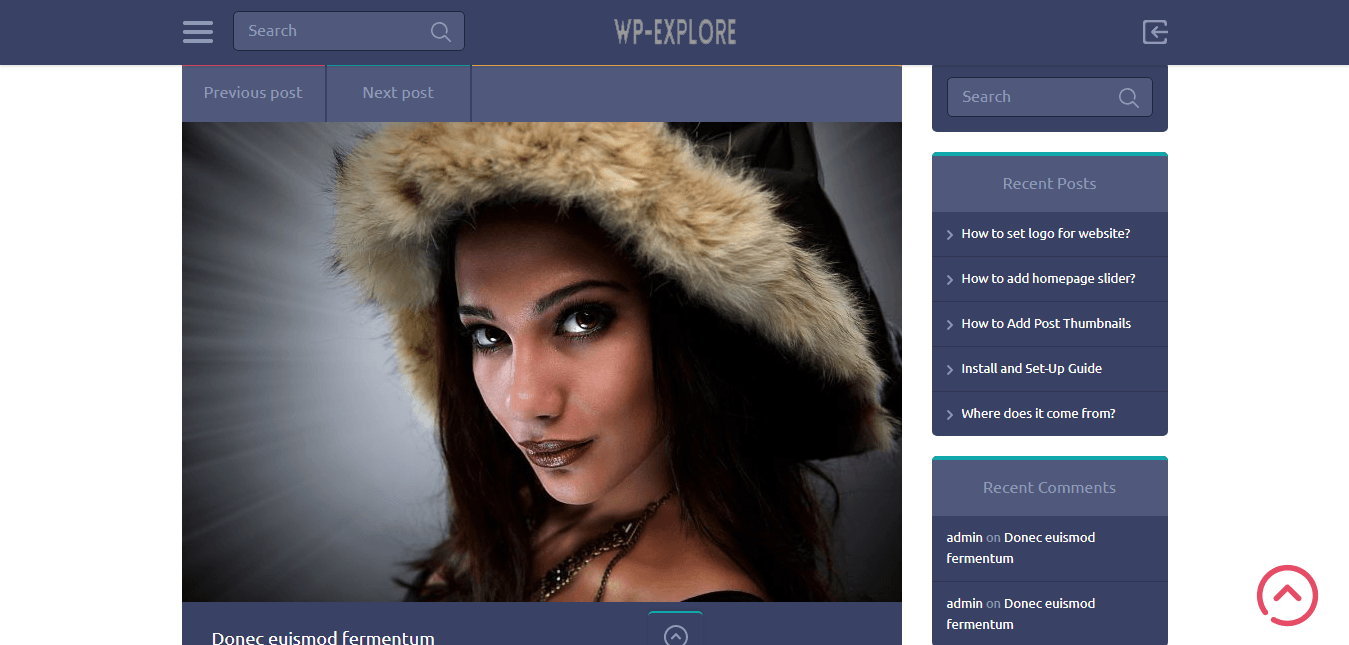The image size is (1349, 645).
Task: Click 'admin' in the second recent comment
Action: coord(964,603)
